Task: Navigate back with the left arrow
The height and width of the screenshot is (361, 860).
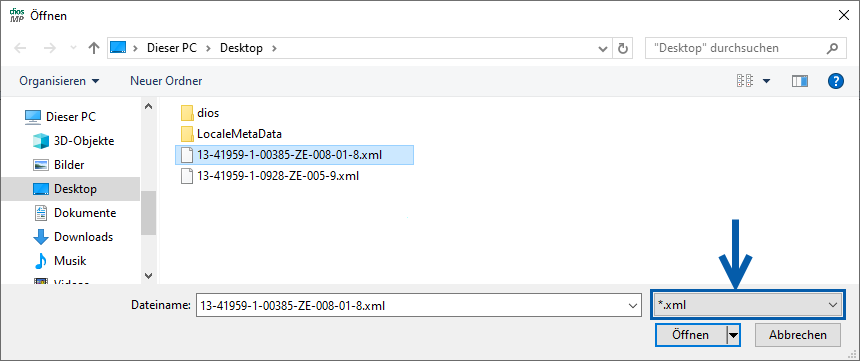Action: pyautogui.click(x=20, y=48)
